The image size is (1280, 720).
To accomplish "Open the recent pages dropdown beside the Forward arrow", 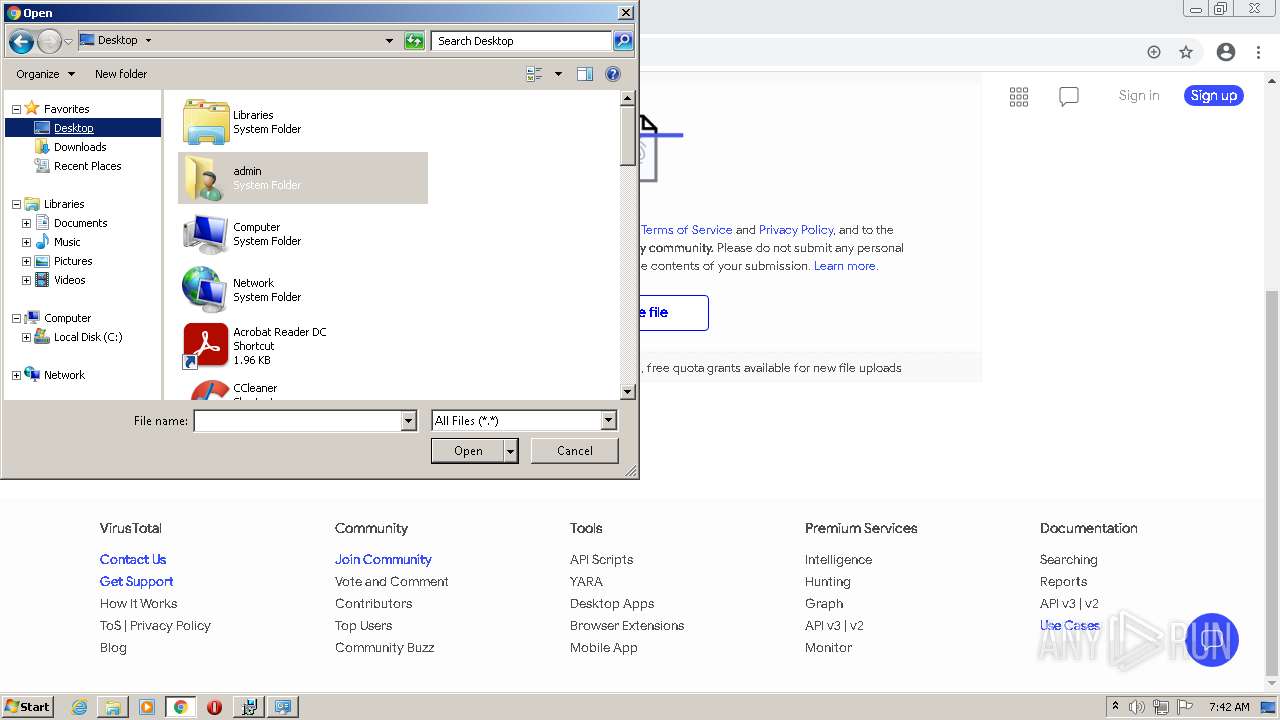I will click(x=68, y=41).
